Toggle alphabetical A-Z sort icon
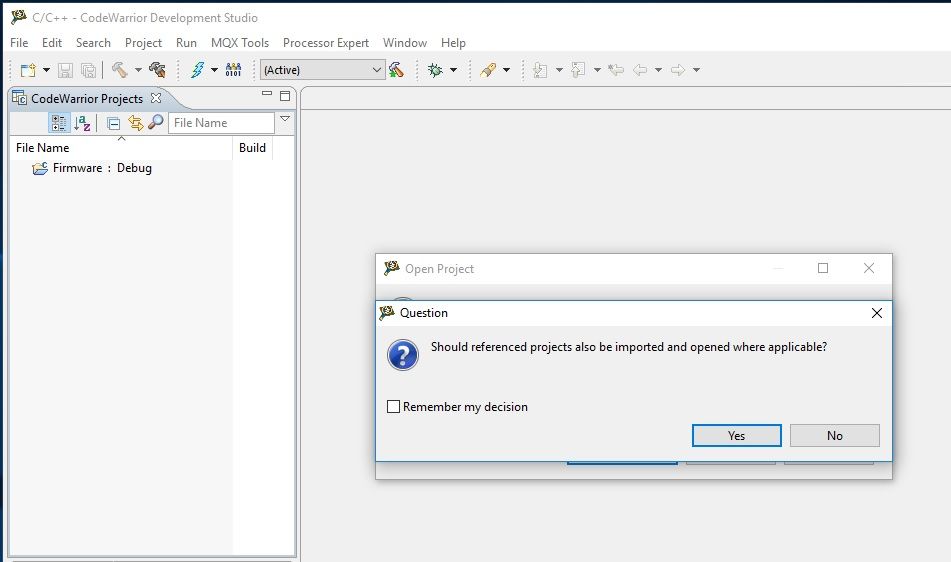 click(x=82, y=123)
